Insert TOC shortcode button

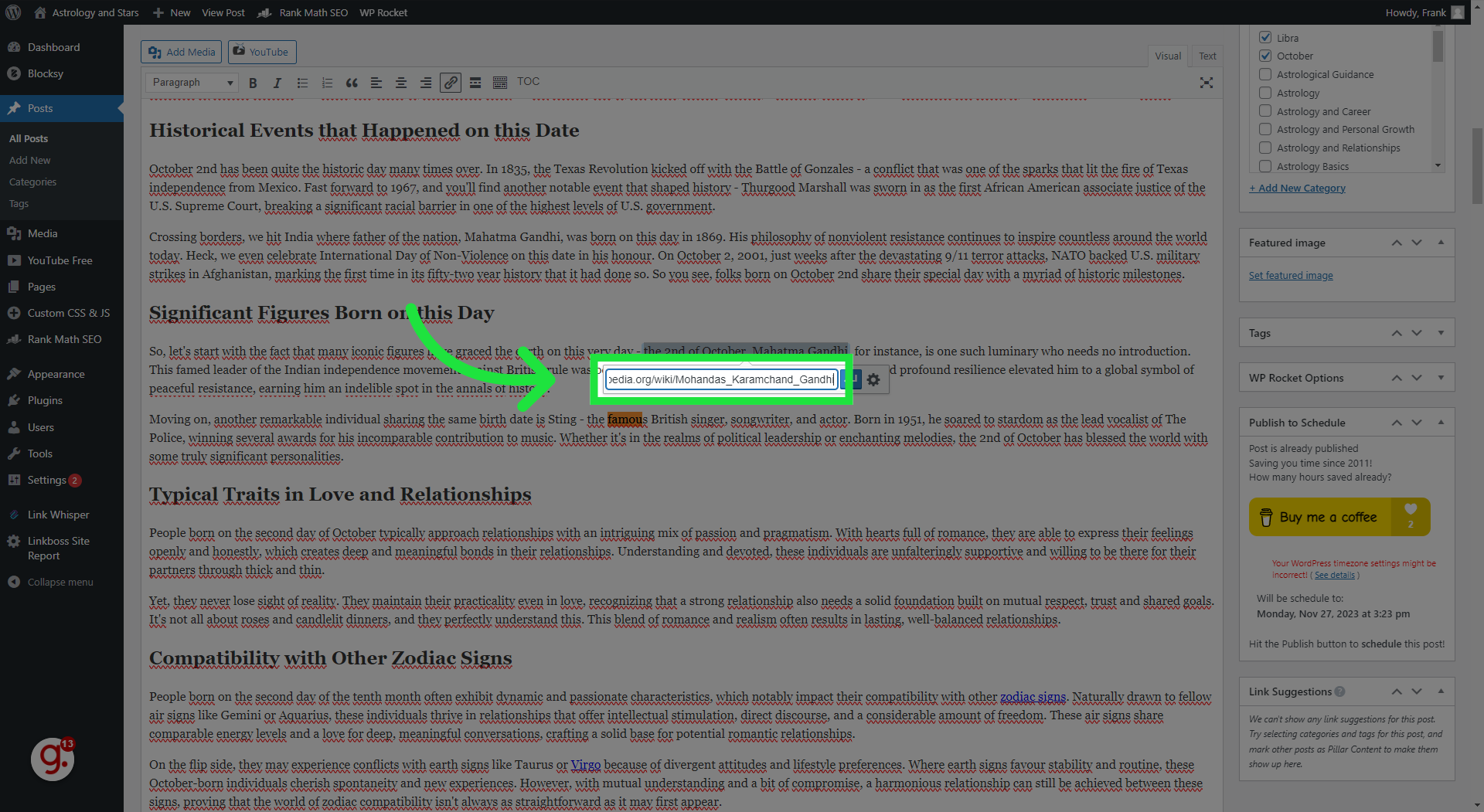[528, 82]
